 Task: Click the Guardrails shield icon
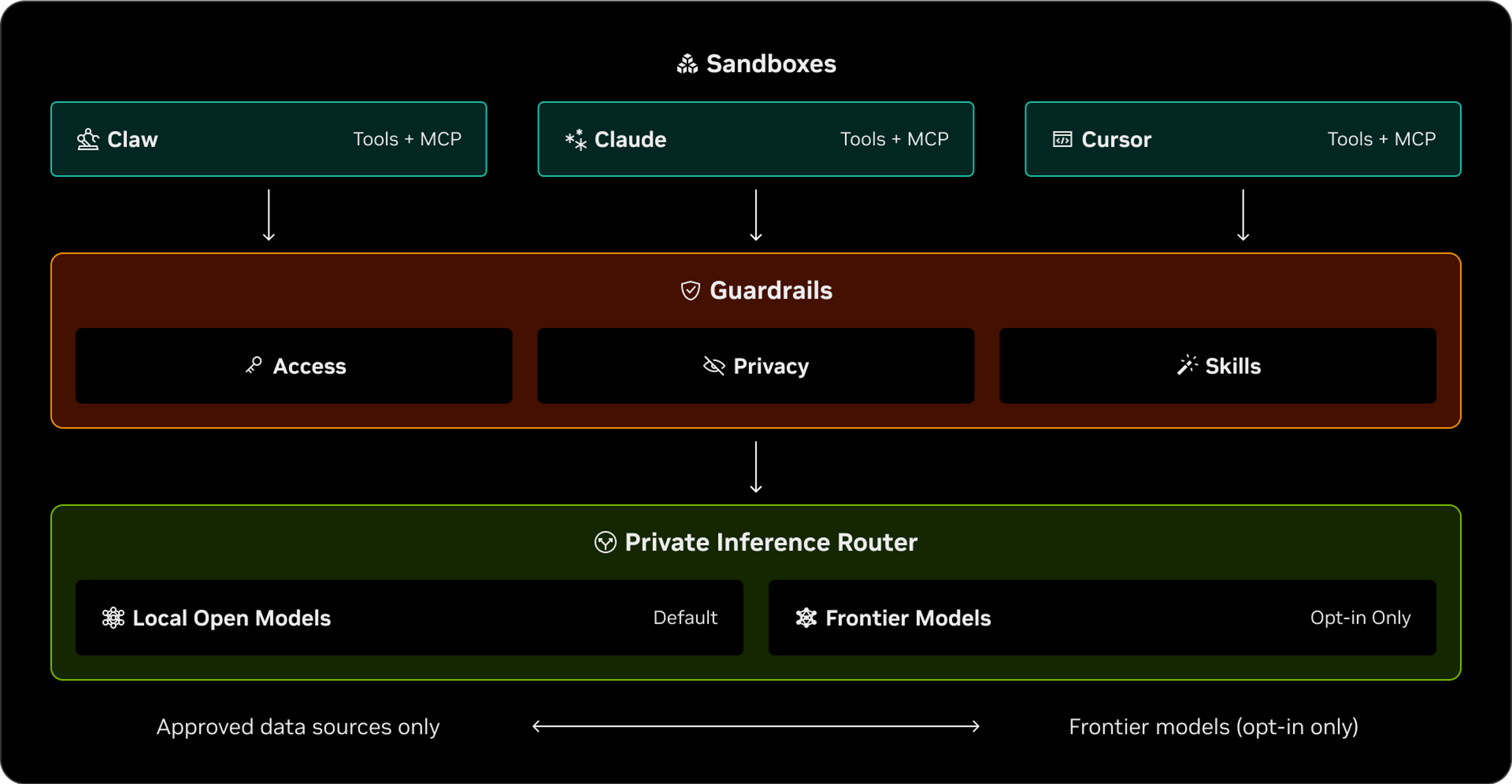coord(690,291)
